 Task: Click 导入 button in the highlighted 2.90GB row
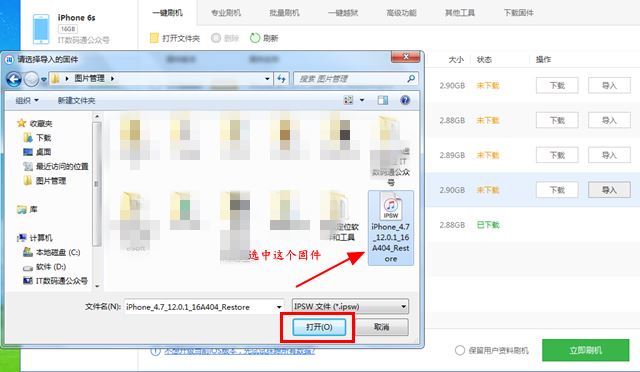[x=609, y=189]
